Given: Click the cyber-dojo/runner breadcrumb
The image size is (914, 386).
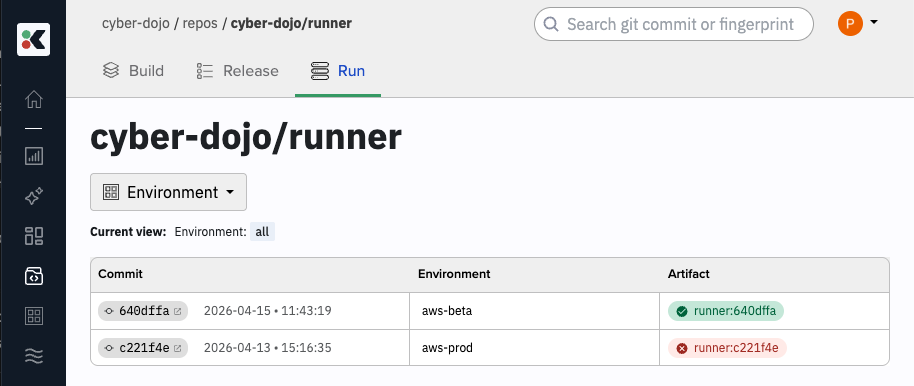Looking at the screenshot, I should point(291,24).
